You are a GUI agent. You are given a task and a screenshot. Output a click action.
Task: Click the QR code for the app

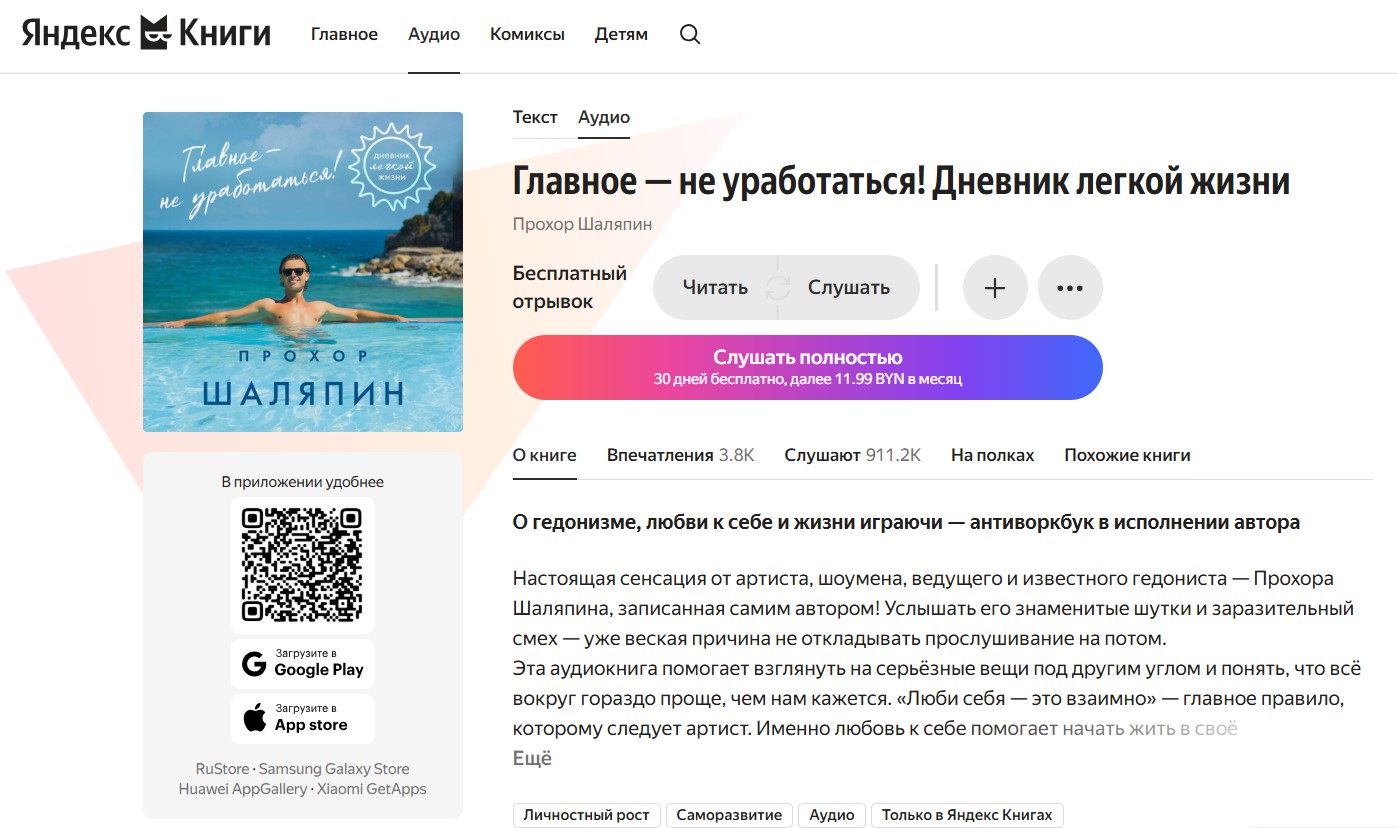(x=302, y=564)
